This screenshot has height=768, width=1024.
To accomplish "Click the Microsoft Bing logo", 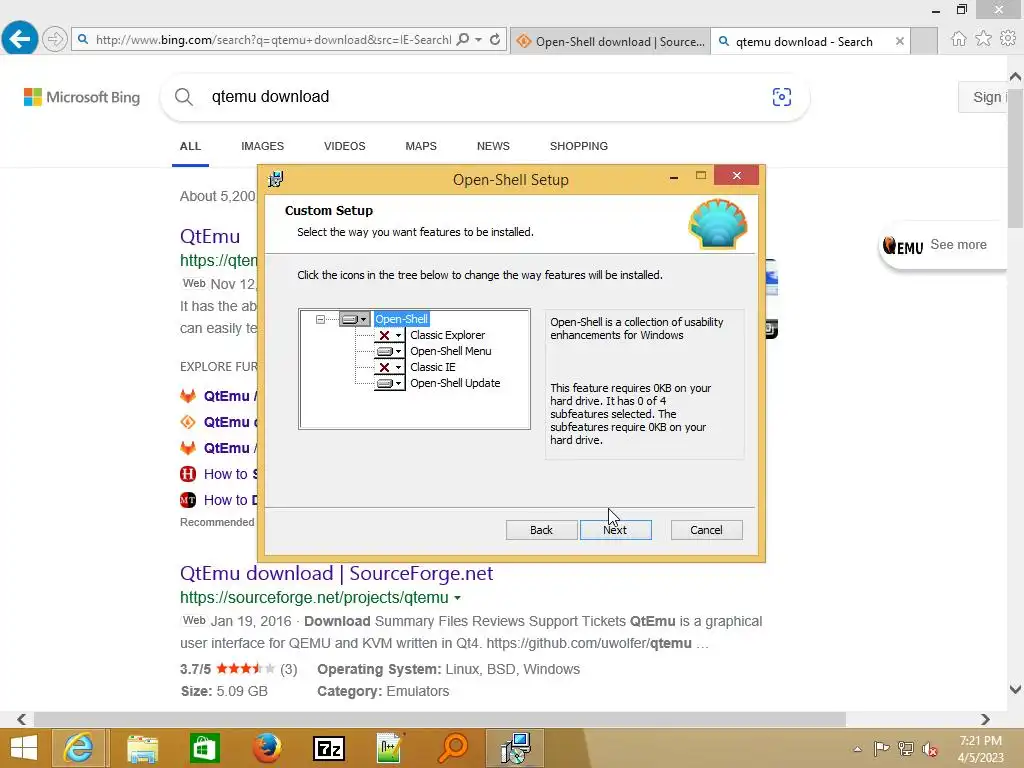I will pyautogui.click(x=82, y=97).
